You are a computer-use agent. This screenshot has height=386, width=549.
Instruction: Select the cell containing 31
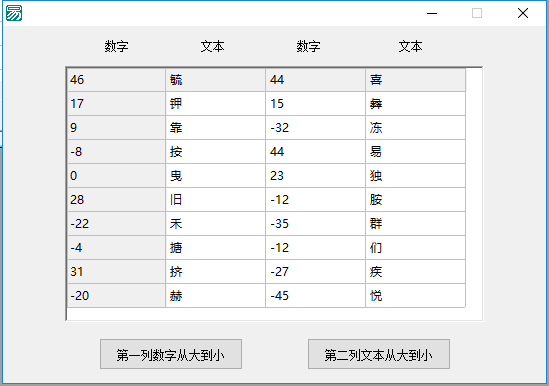pos(116,272)
